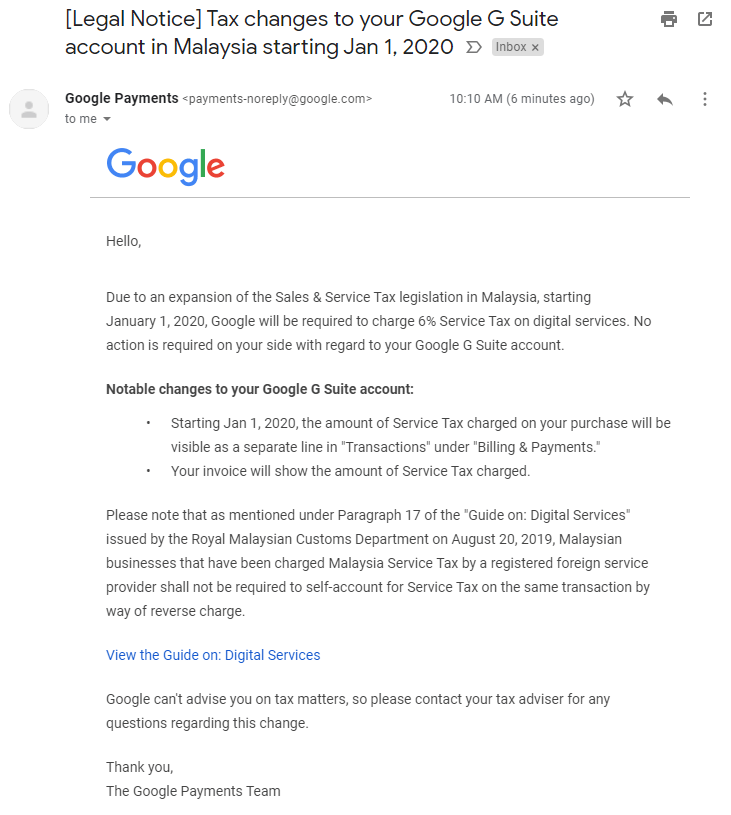This screenshot has height=815, width=731.
Task: Click the Google Payments sender name
Action: [x=122, y=98]
